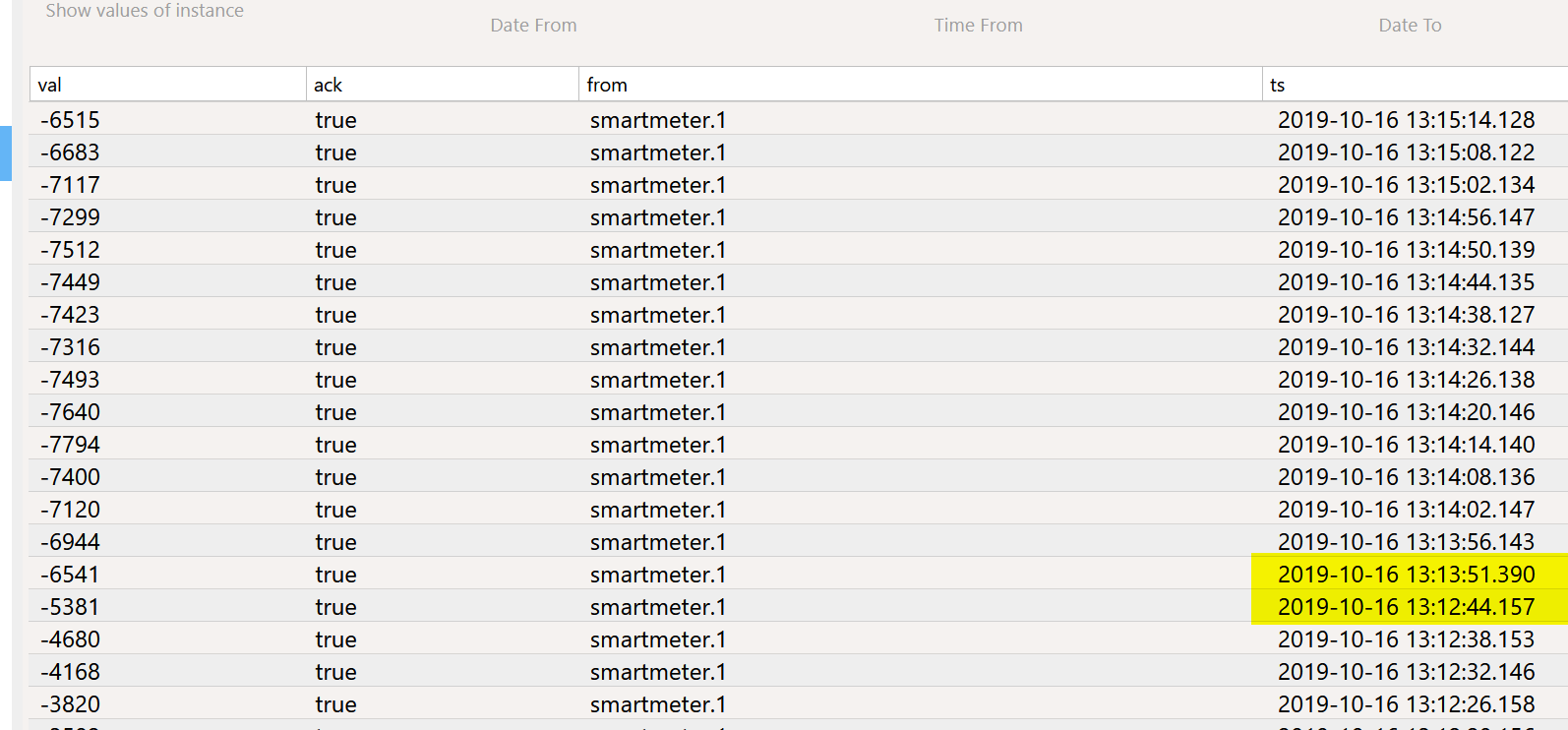This screenshot has height=730, width=1568.
Task: Click the 'val' column header
Action: click(x=168, y=85)
